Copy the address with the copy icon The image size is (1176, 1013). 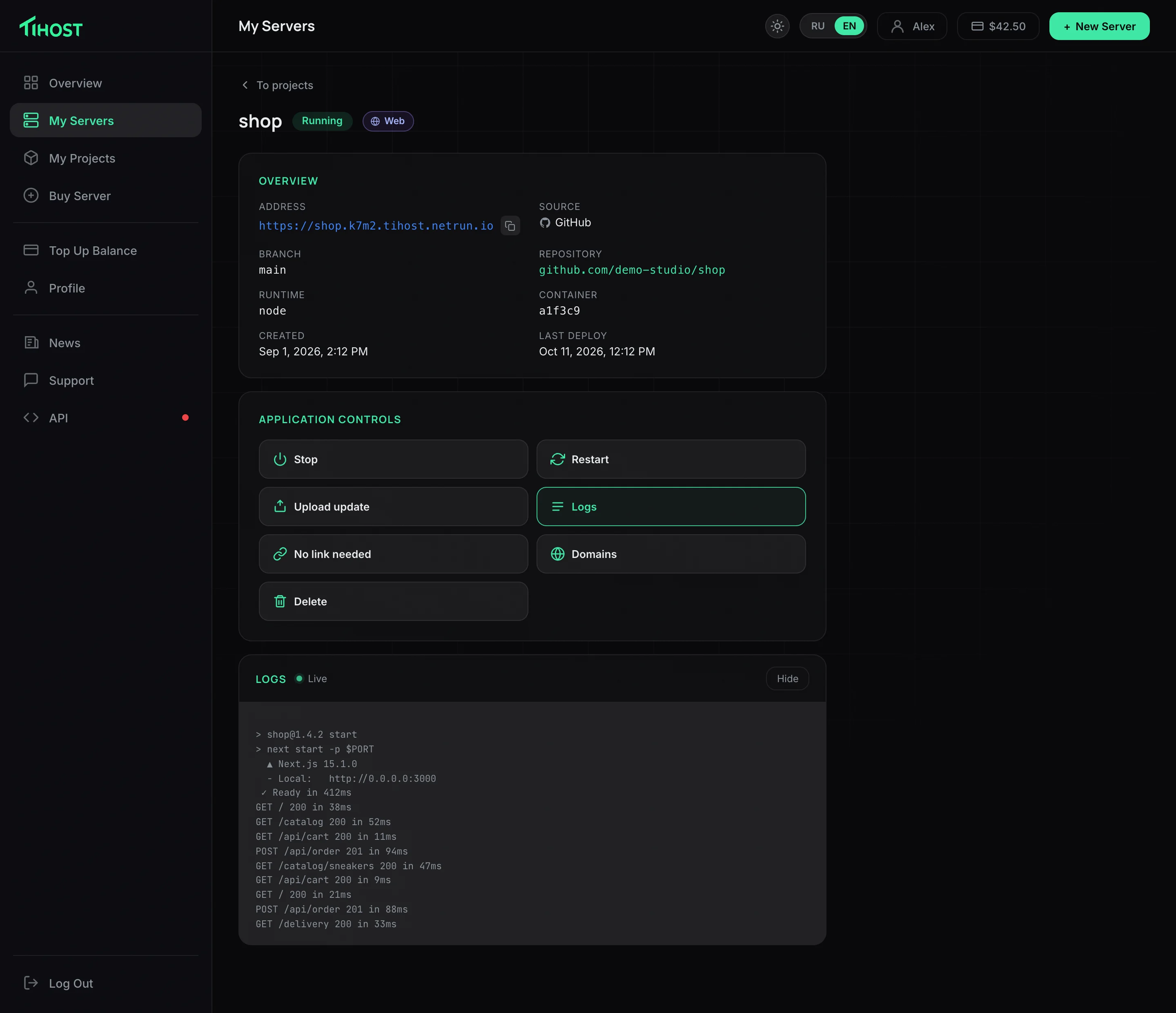510,225
